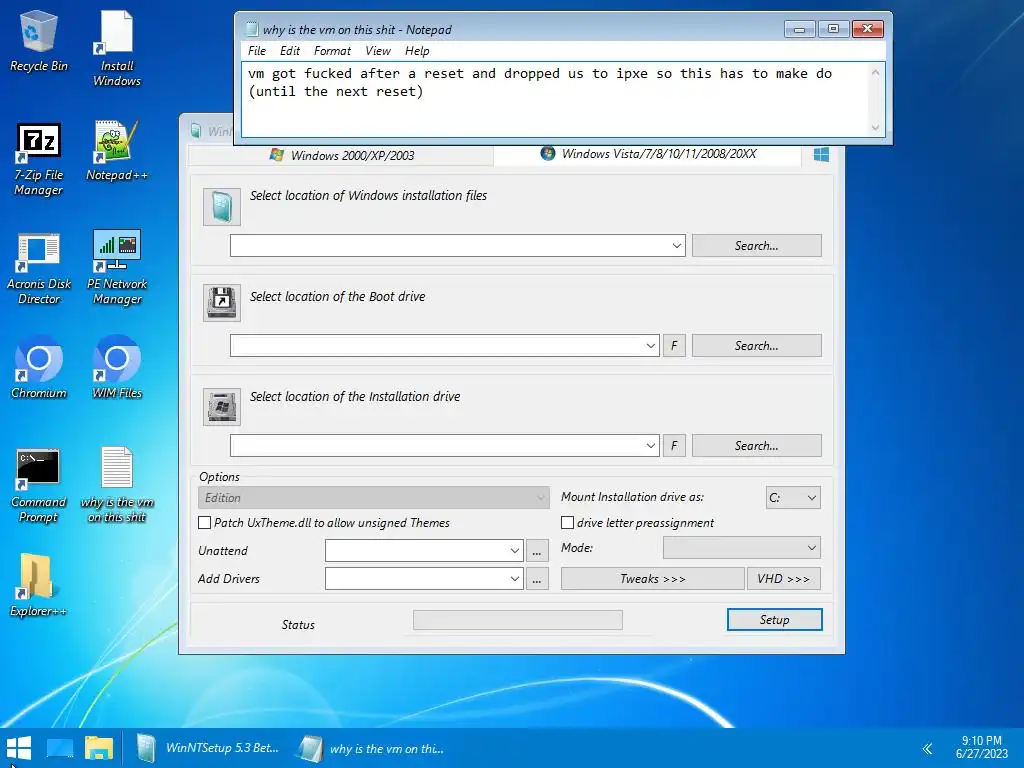
Task: Click Notepad scrollbar down arrow
Action: pyautogui.click(x=876, y=128)
